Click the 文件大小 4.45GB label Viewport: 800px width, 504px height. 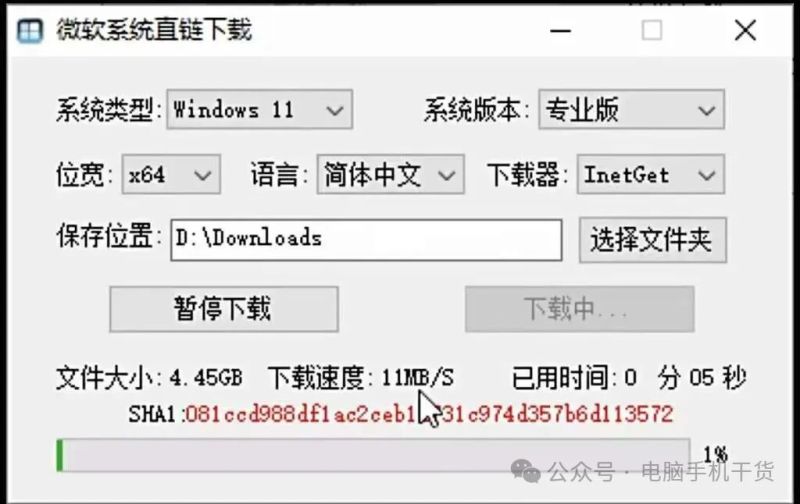tap(149, 378)
